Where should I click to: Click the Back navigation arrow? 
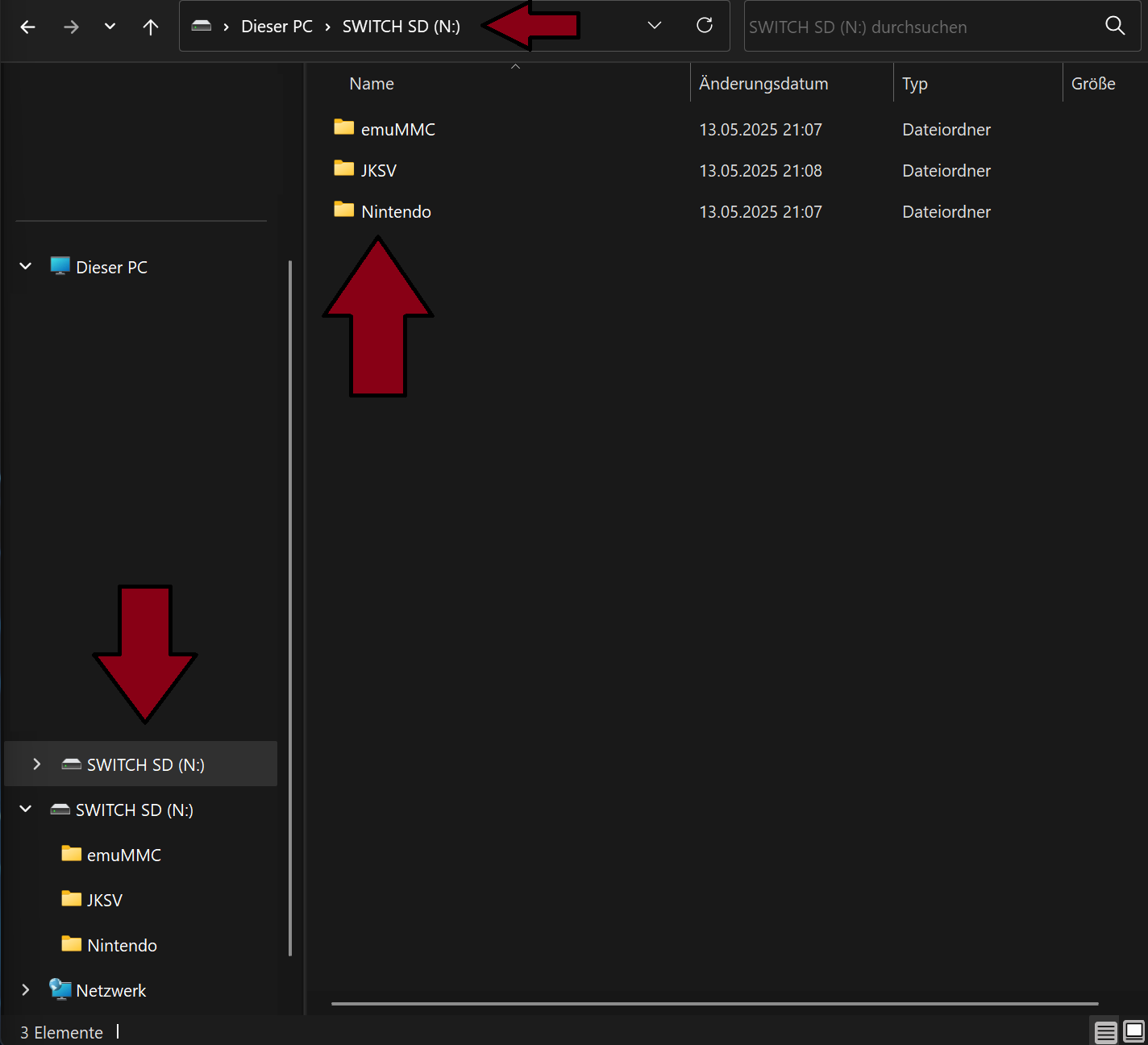tap(27, 27)
